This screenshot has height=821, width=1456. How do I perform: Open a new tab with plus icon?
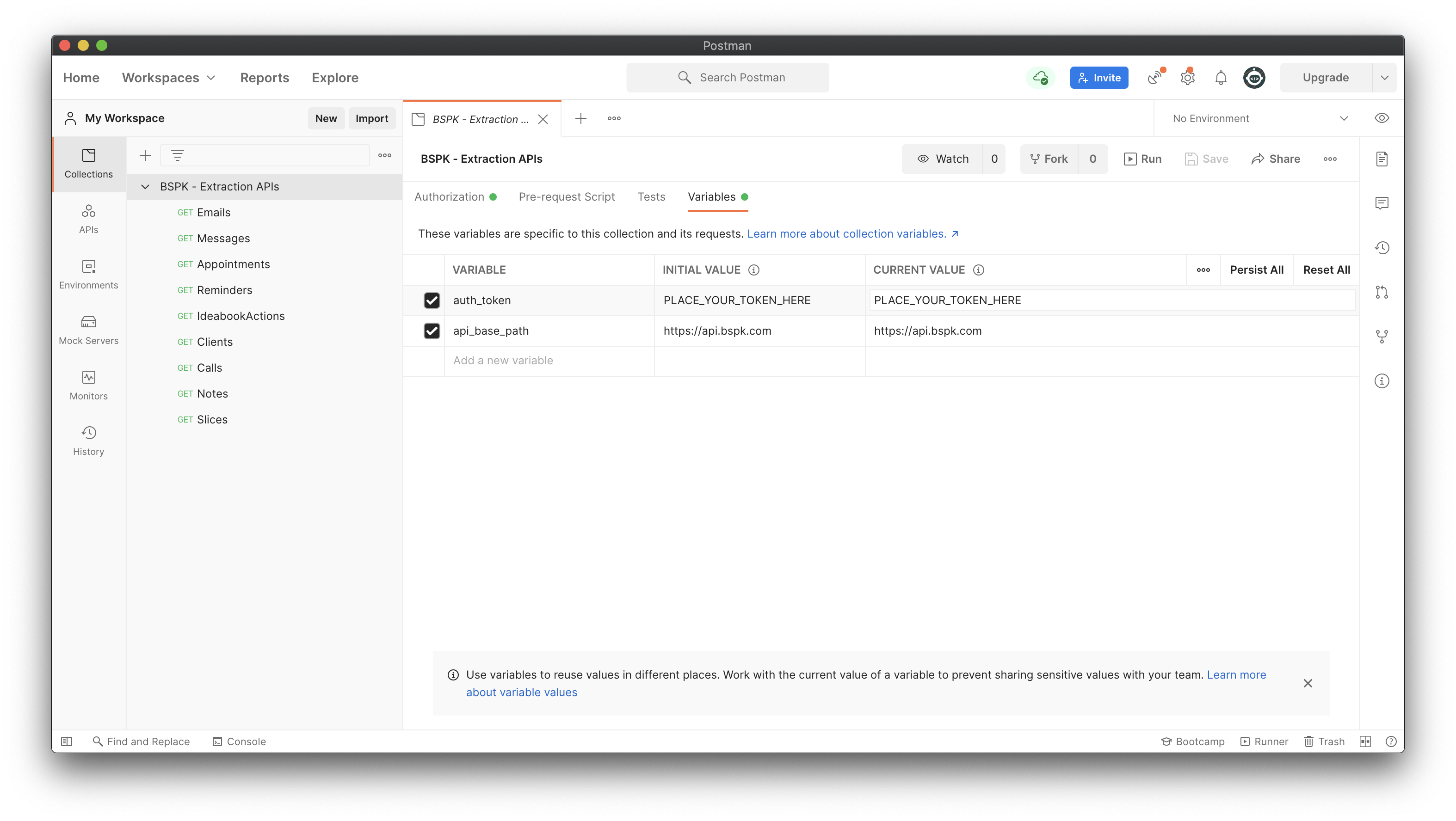tap(580, 118)
